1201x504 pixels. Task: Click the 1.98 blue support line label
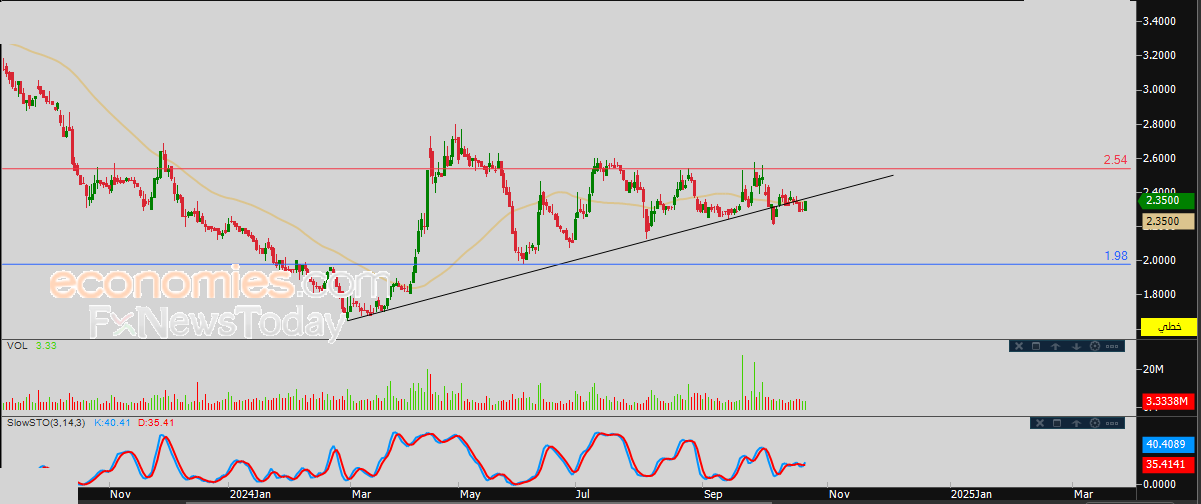pyautogui.click(x=1116, y=256)
